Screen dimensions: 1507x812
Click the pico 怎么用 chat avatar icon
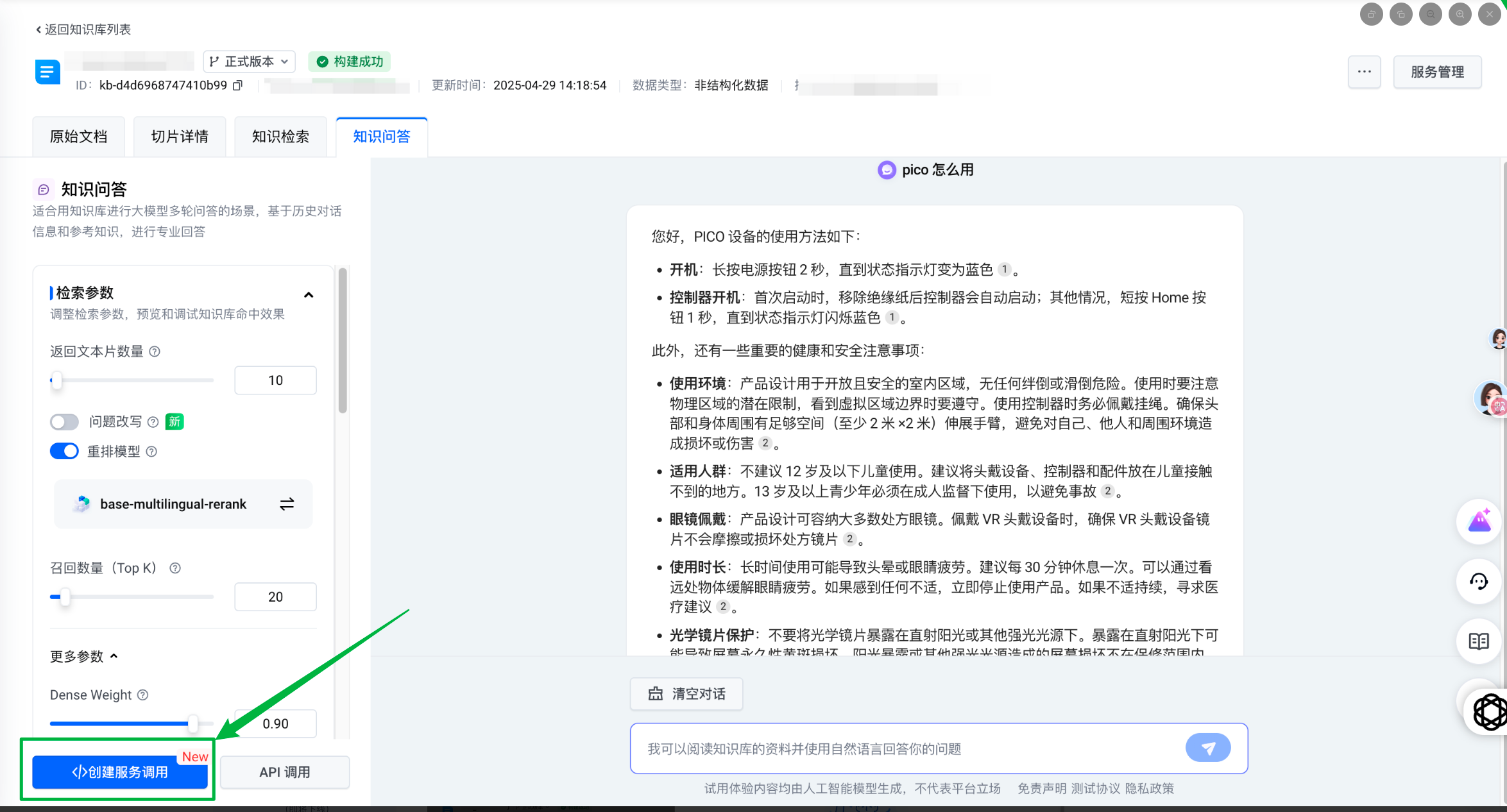887,170
